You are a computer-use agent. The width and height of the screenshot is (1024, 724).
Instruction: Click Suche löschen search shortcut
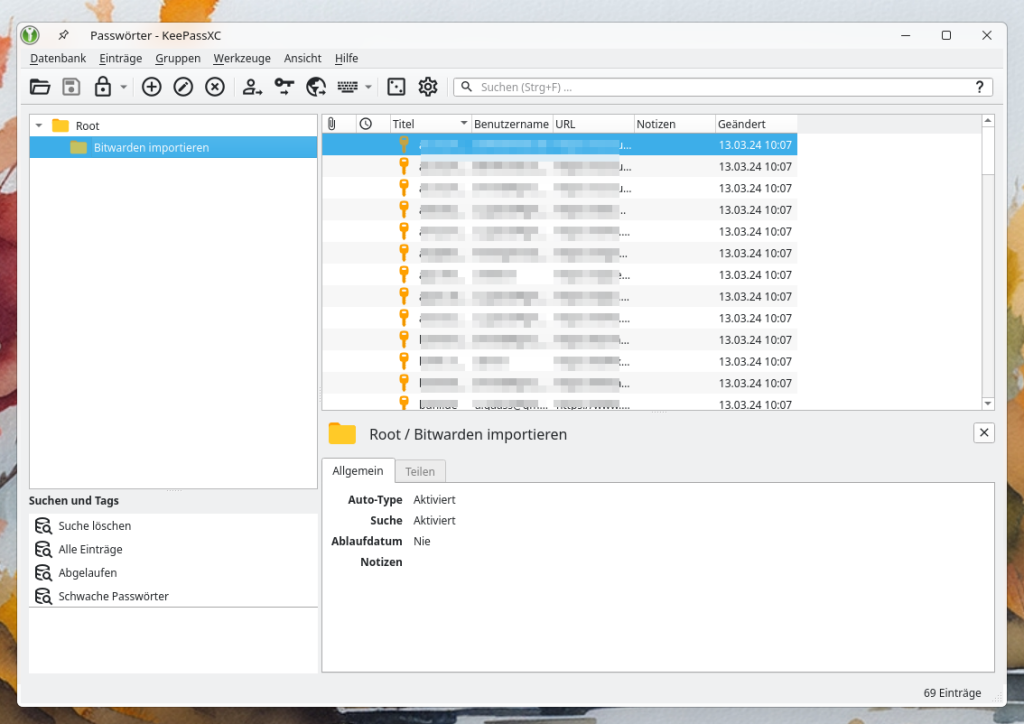95,526
